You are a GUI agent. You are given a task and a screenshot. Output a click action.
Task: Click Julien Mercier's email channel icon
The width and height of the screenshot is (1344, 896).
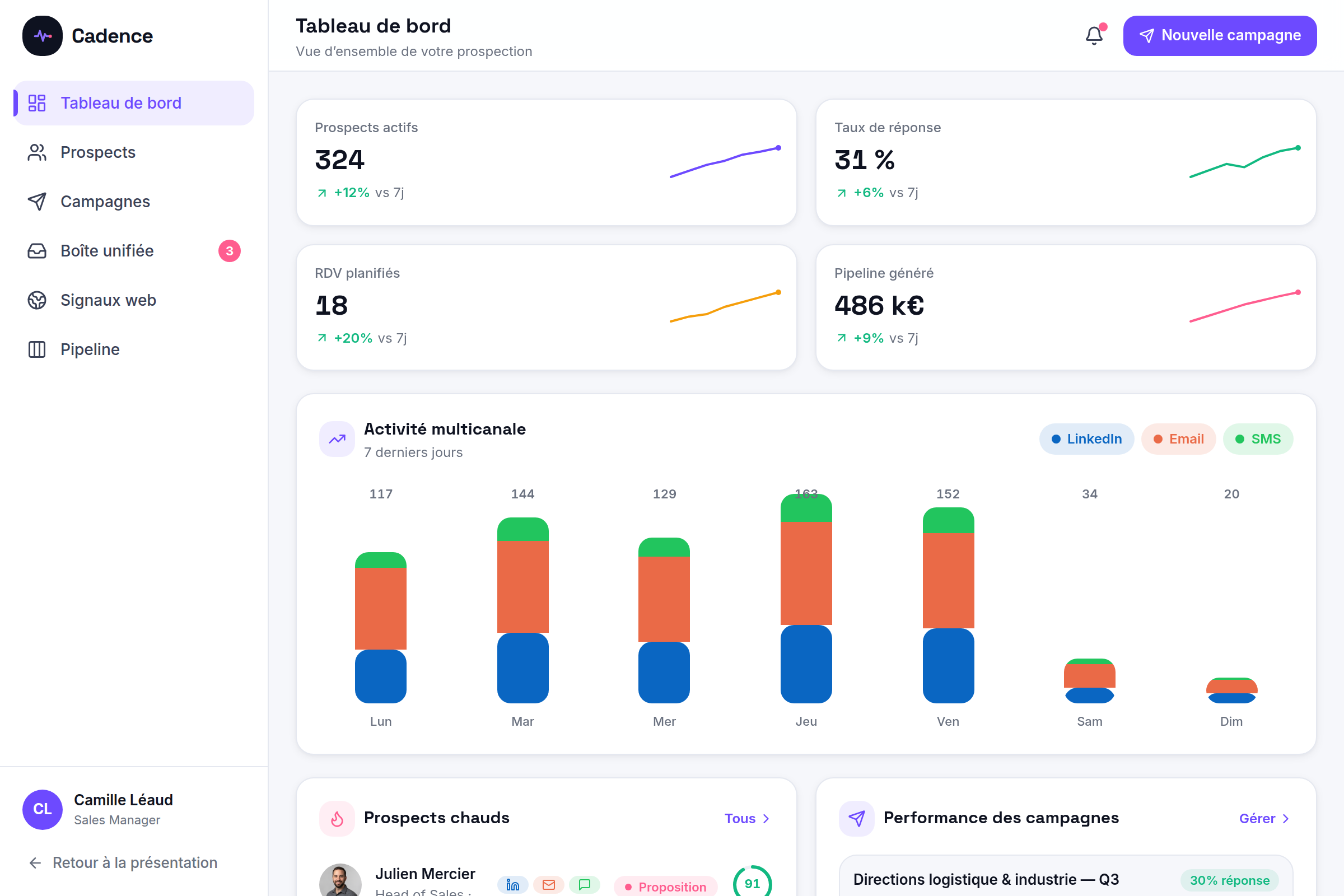pyautogui.click(x=549, y=885)
